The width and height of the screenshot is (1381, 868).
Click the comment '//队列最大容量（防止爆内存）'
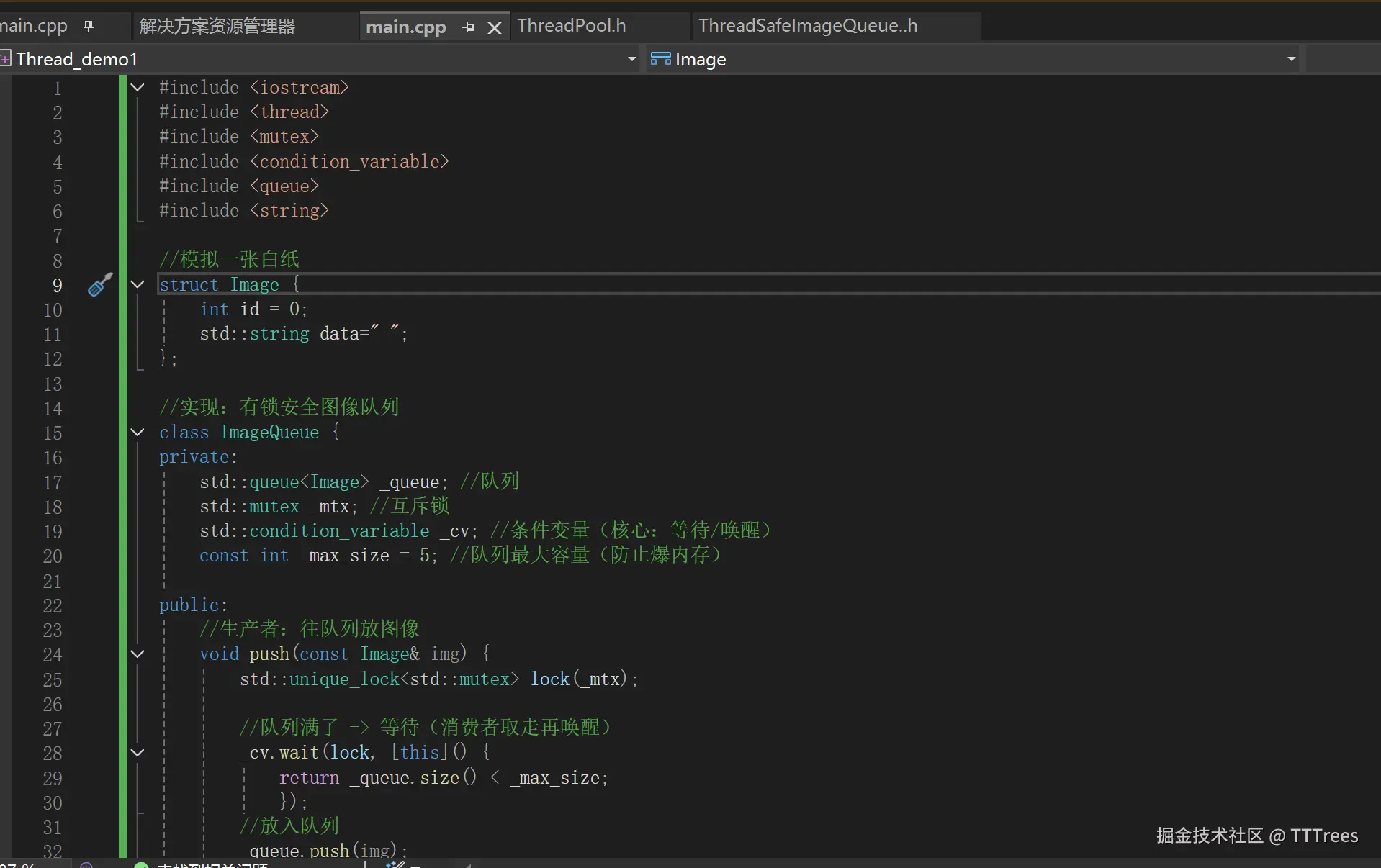point(587,555)
